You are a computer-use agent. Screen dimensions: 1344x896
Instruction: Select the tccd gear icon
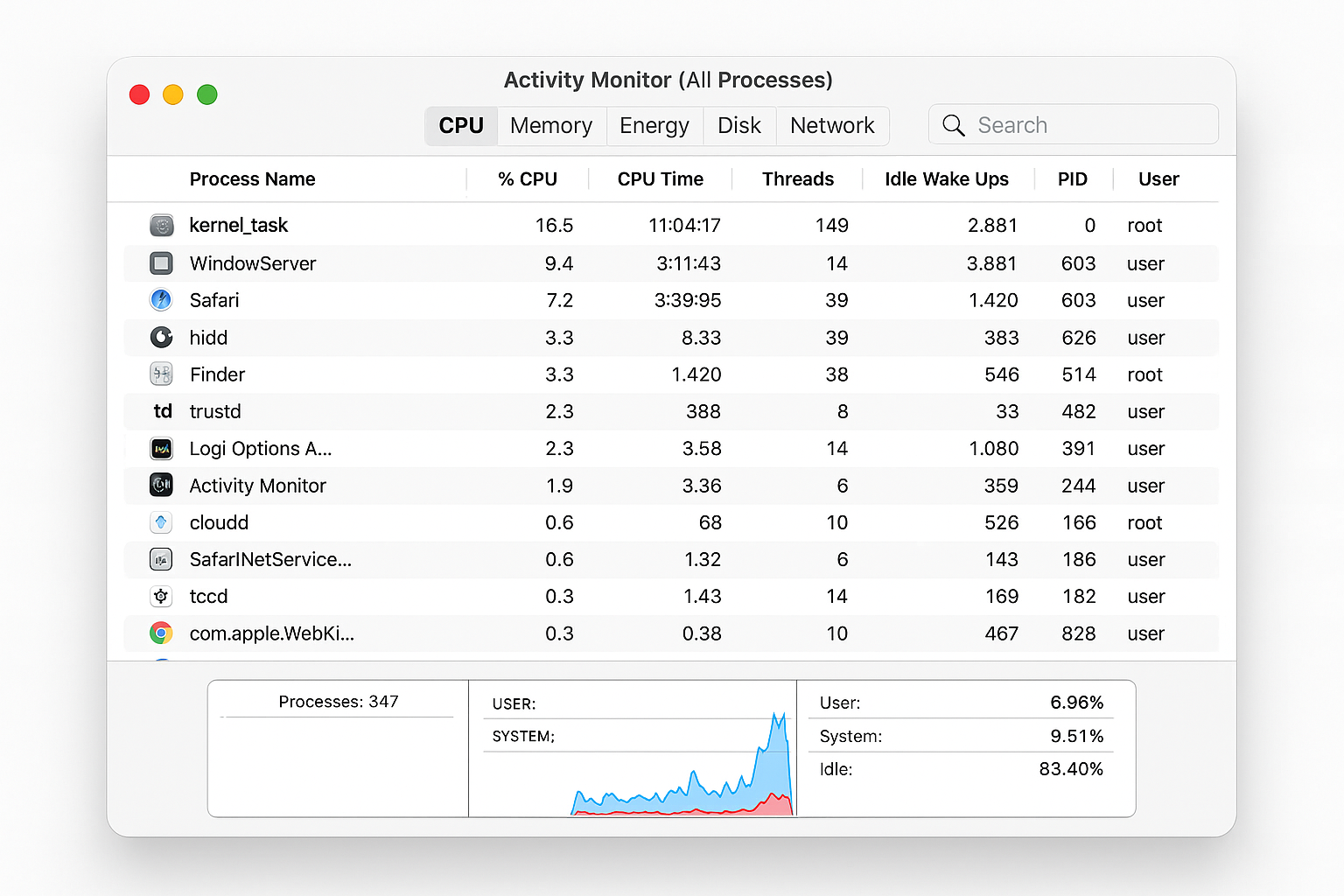click(161, 596)
